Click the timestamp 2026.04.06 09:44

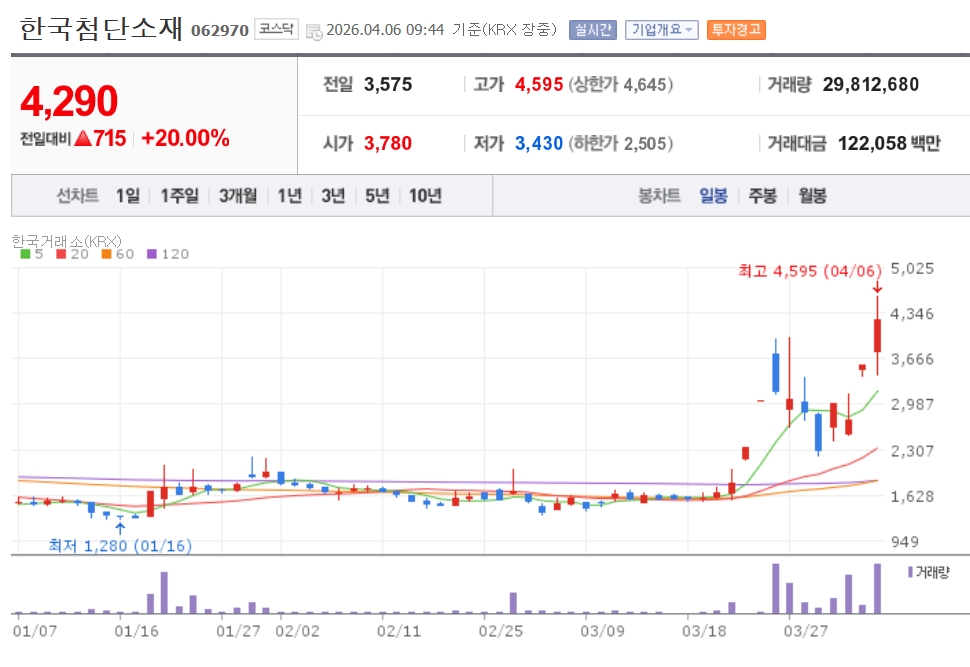point(385,30)
